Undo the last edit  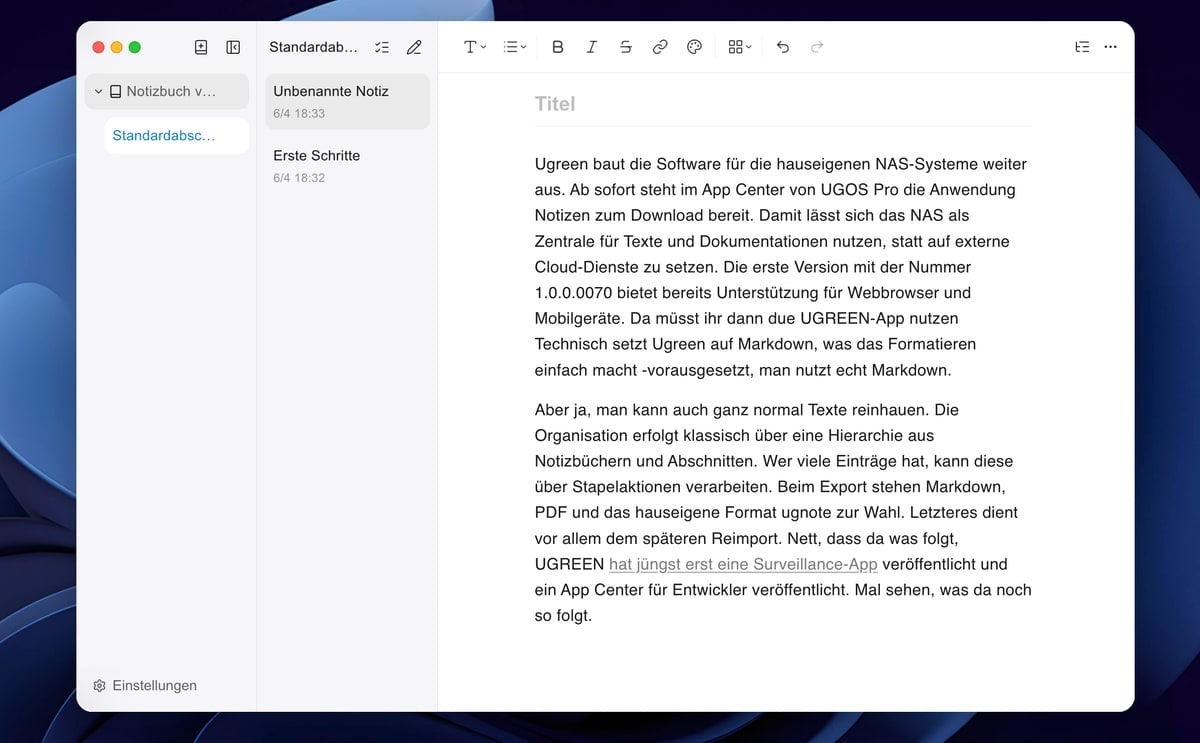tap(783, 47)
